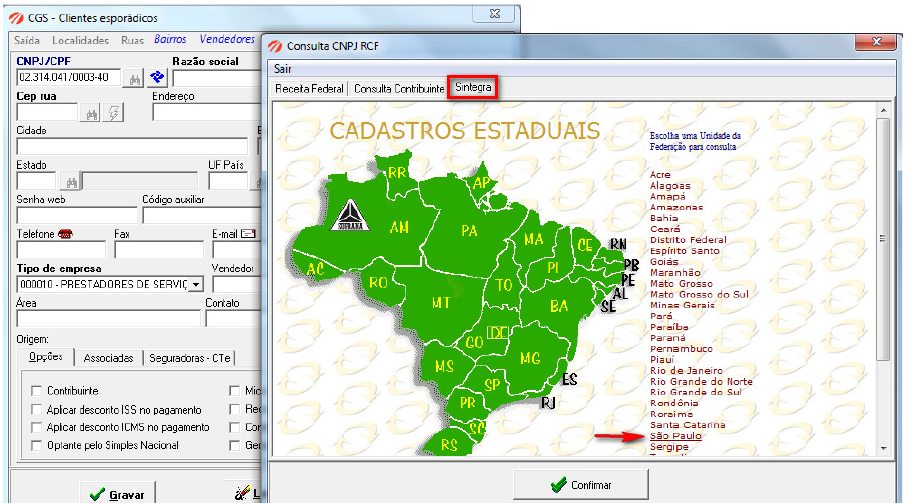
Task: Open the Vendedores menu
Action: [227, 39]
